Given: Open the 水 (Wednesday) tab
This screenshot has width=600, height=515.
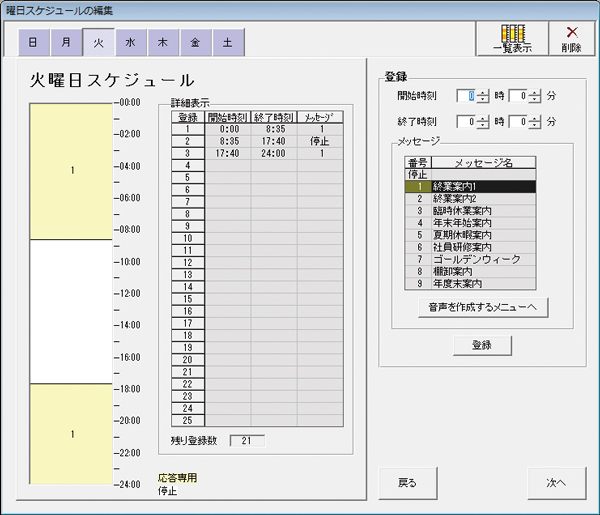Looking at the screenshot, I should (x=130, y=43).
